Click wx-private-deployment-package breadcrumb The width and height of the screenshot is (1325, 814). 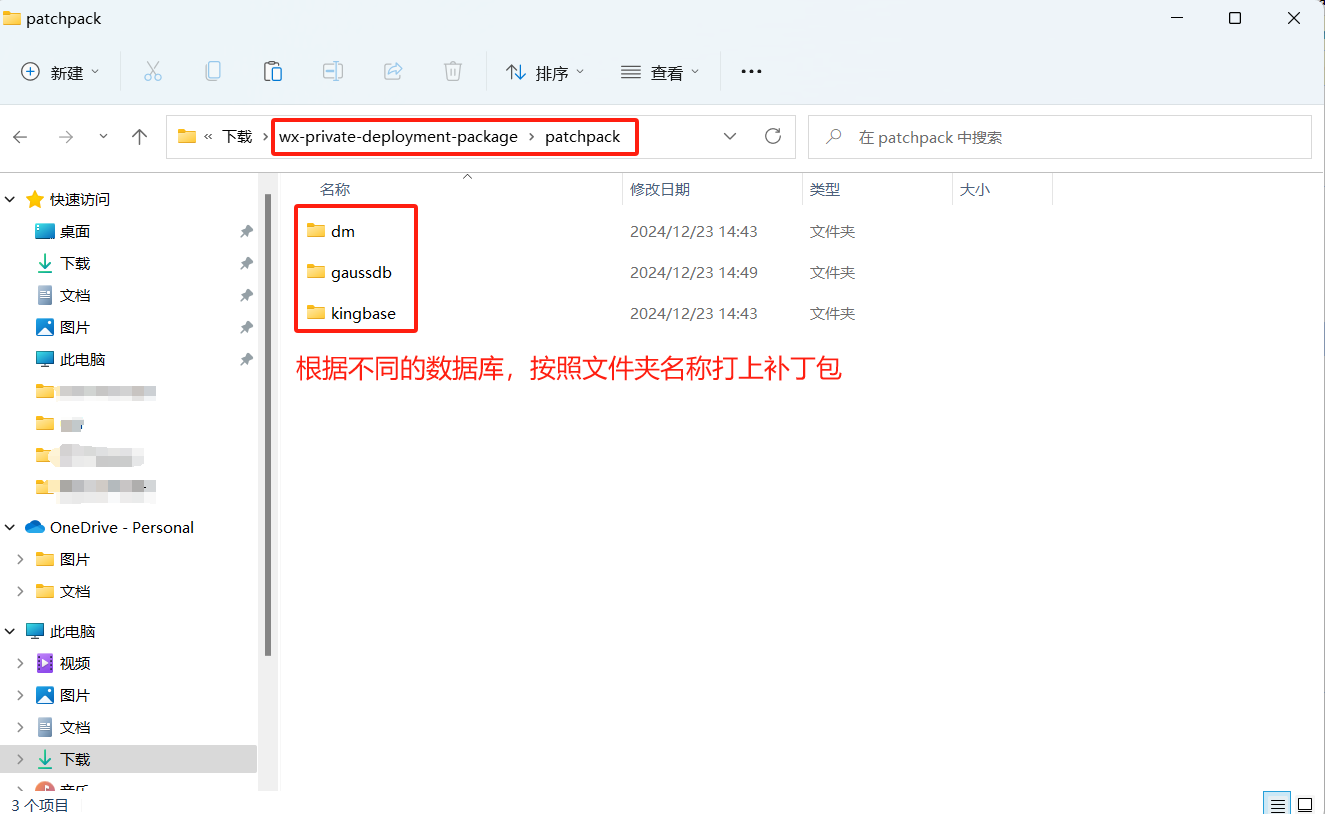tap(398, 137)
